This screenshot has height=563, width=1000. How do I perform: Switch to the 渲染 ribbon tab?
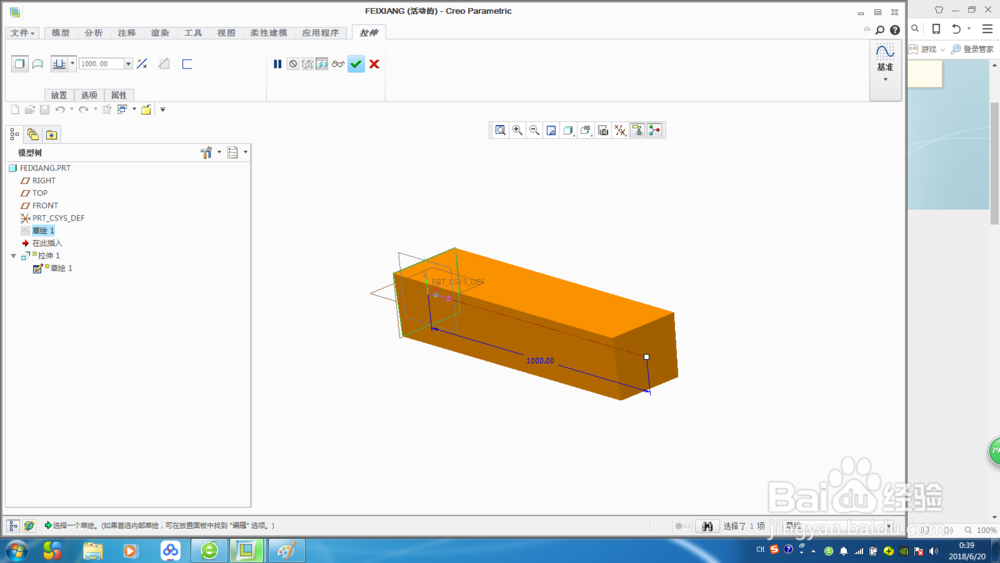pyautogui.click(x=160, y=33)
